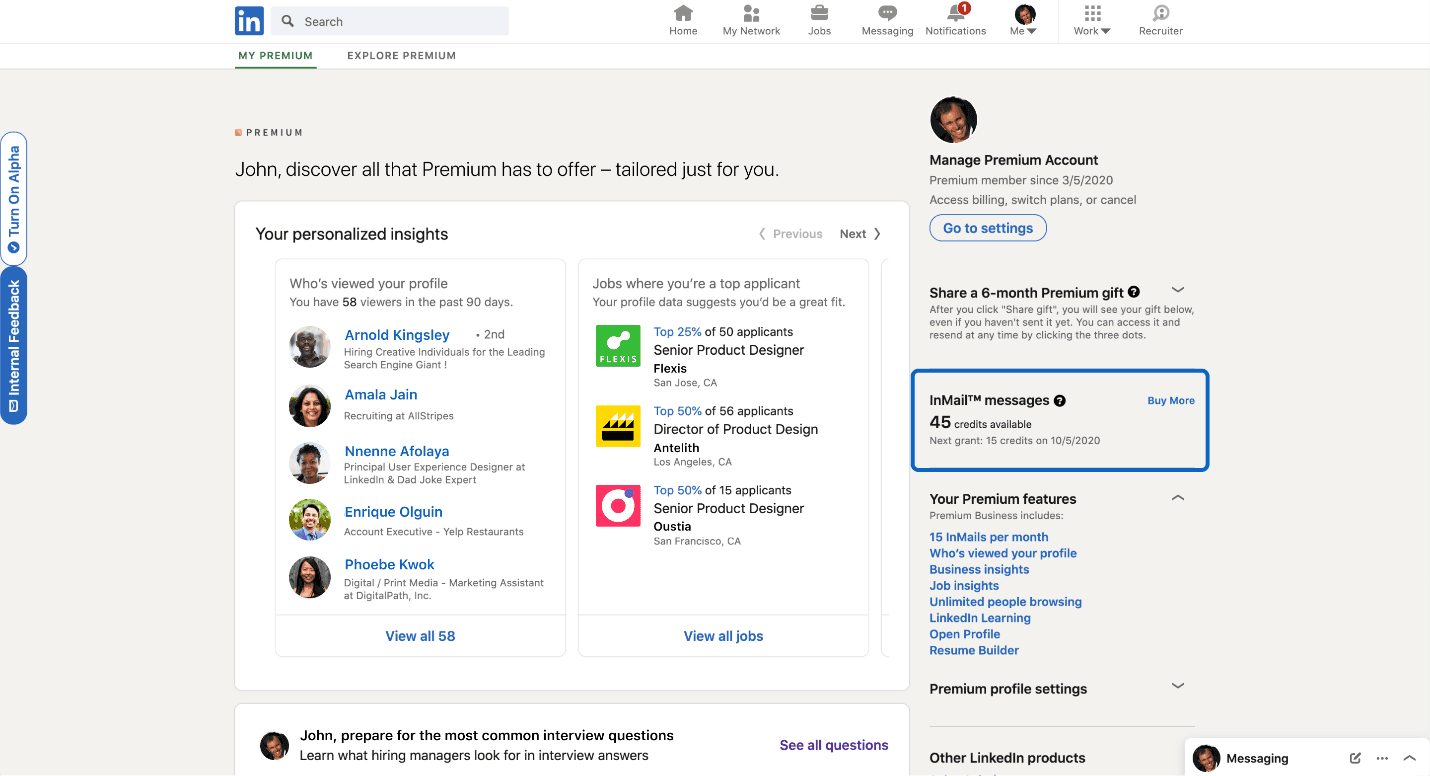The image size is (1430, 776).
Task: Click the Recruiter icon
Action: [1160, 18]
